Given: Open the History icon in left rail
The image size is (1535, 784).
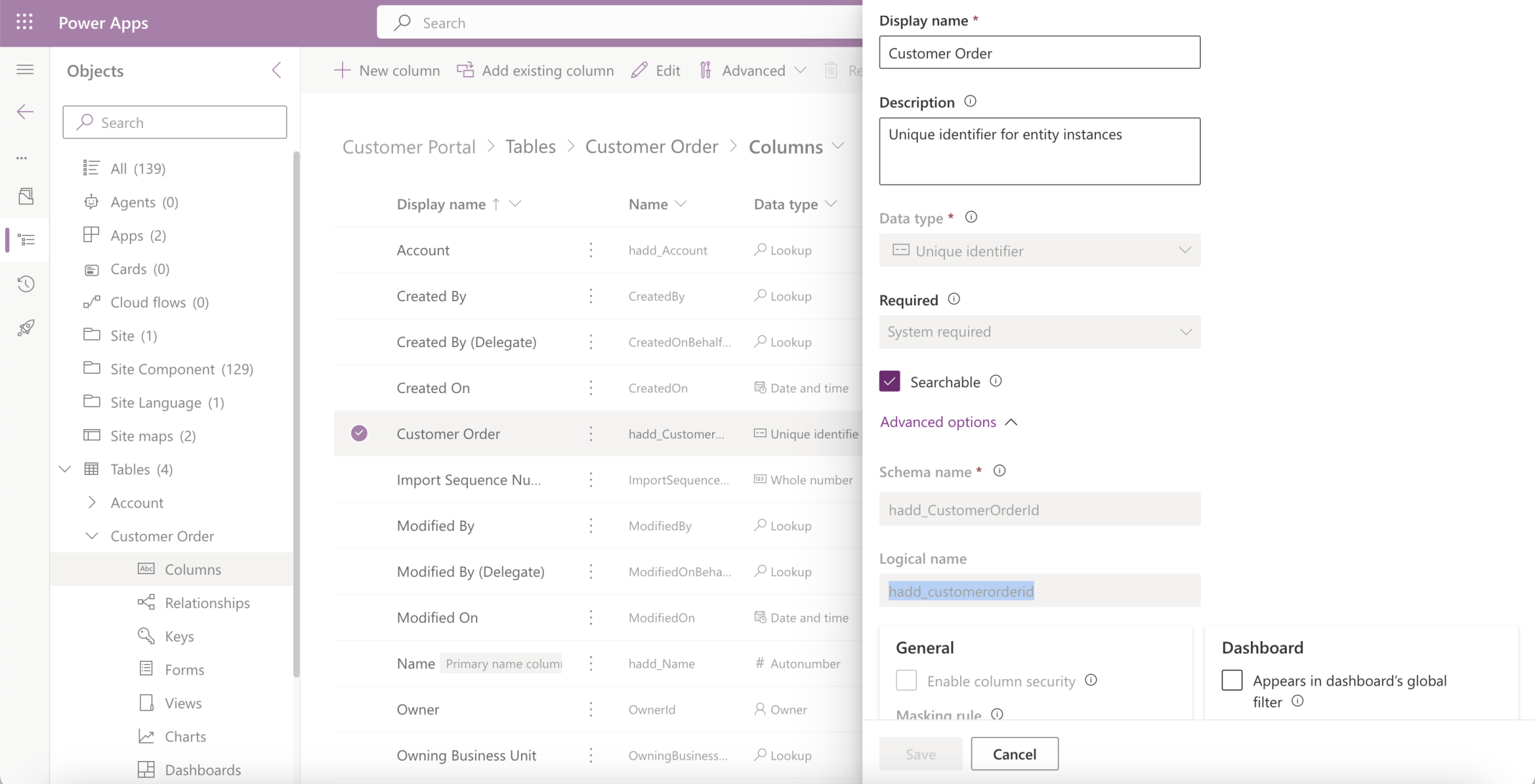Looking at the screenshot, I should (x=26, y=284).
